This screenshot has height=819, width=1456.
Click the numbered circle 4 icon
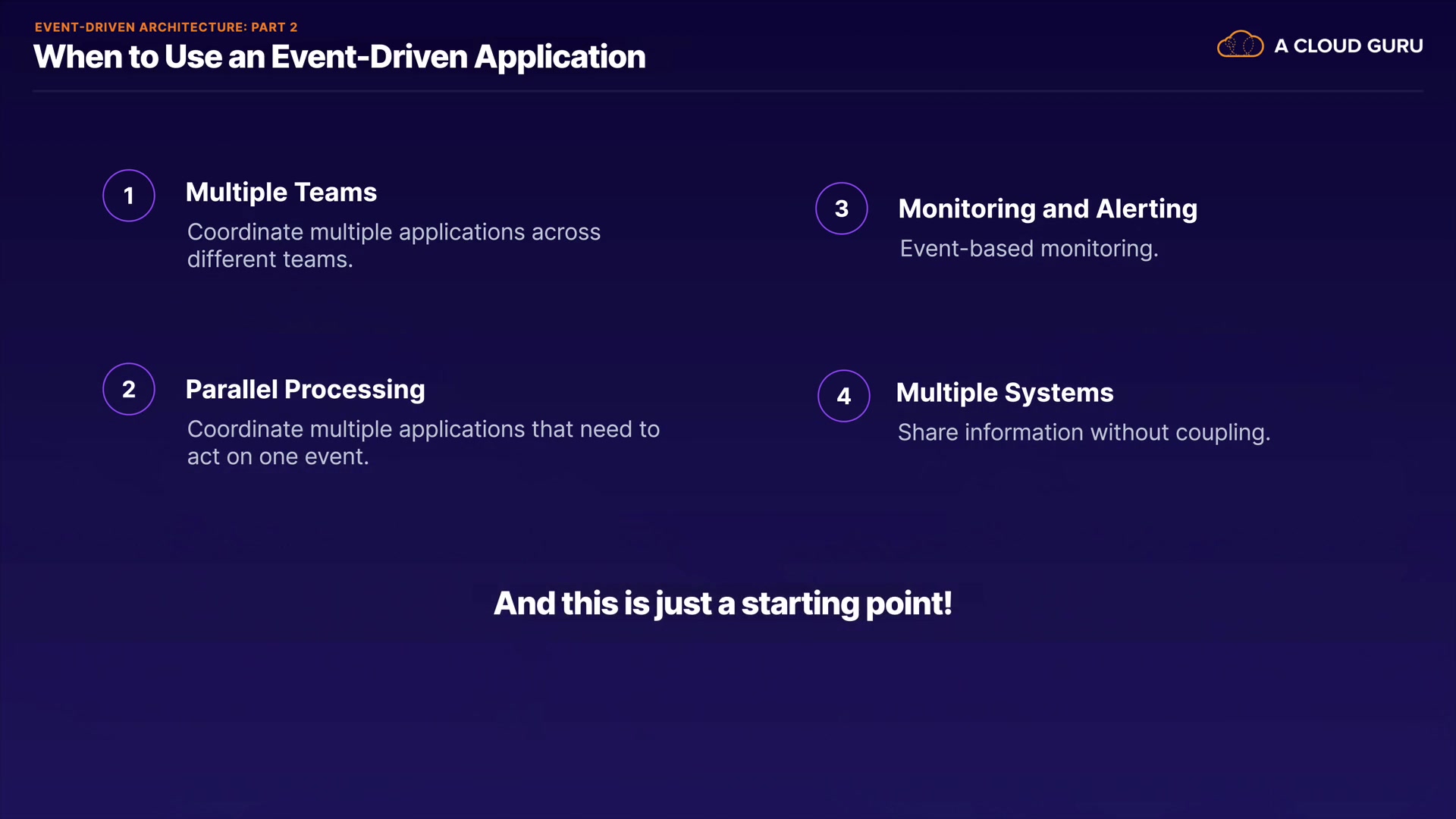click(844, 396)
